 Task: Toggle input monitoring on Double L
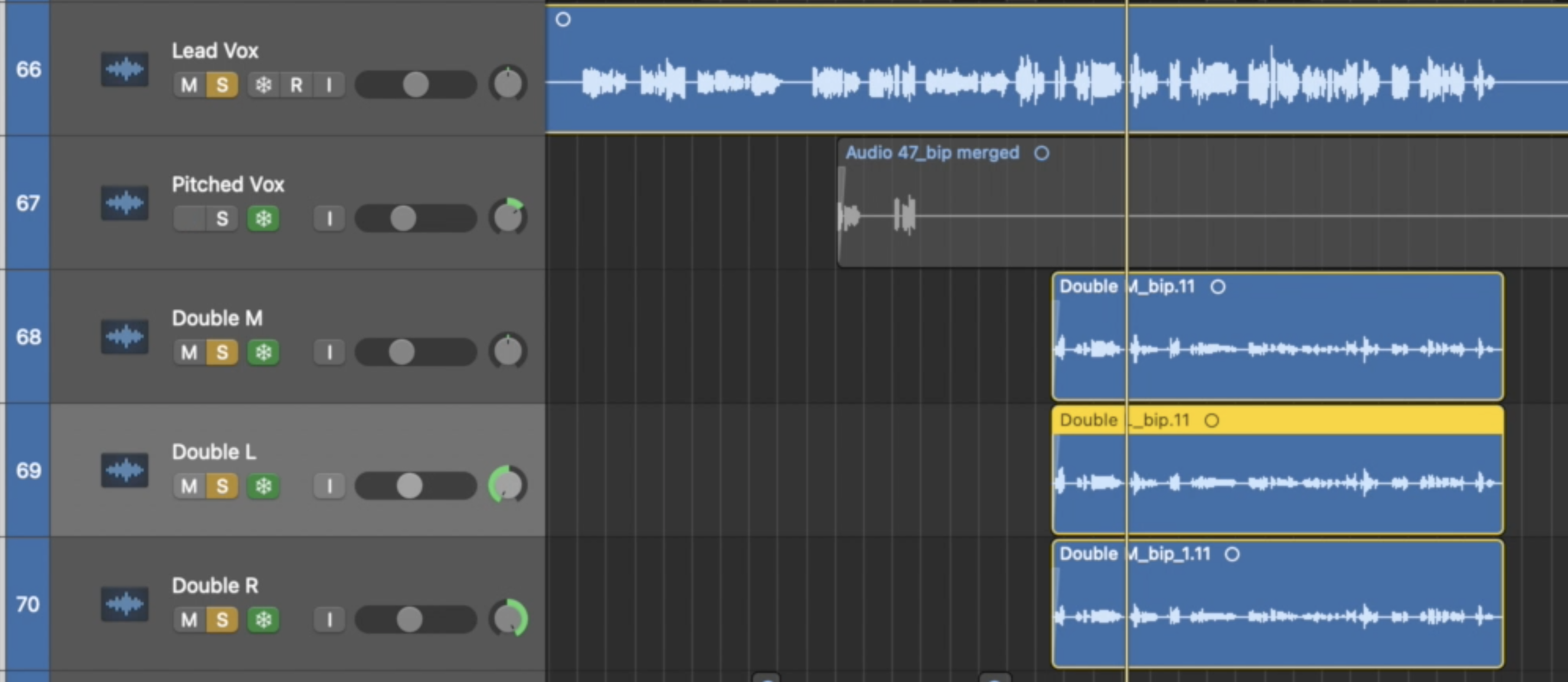click(329, 486)
